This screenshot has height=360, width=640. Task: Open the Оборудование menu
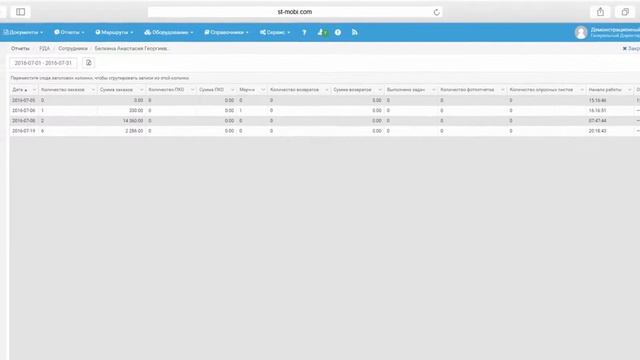coord(169,32)
